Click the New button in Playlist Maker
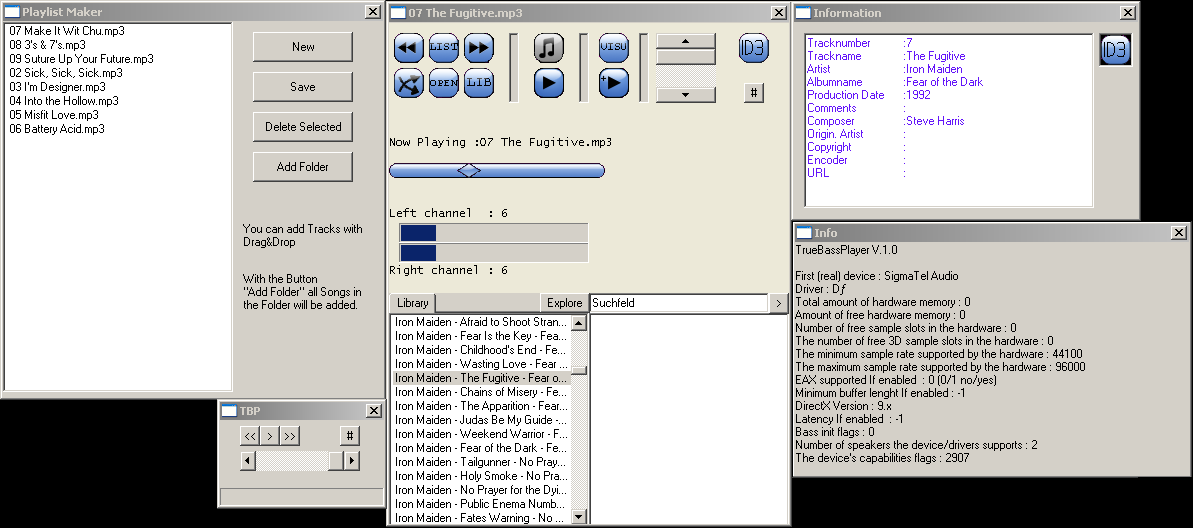 pos(303,46)
